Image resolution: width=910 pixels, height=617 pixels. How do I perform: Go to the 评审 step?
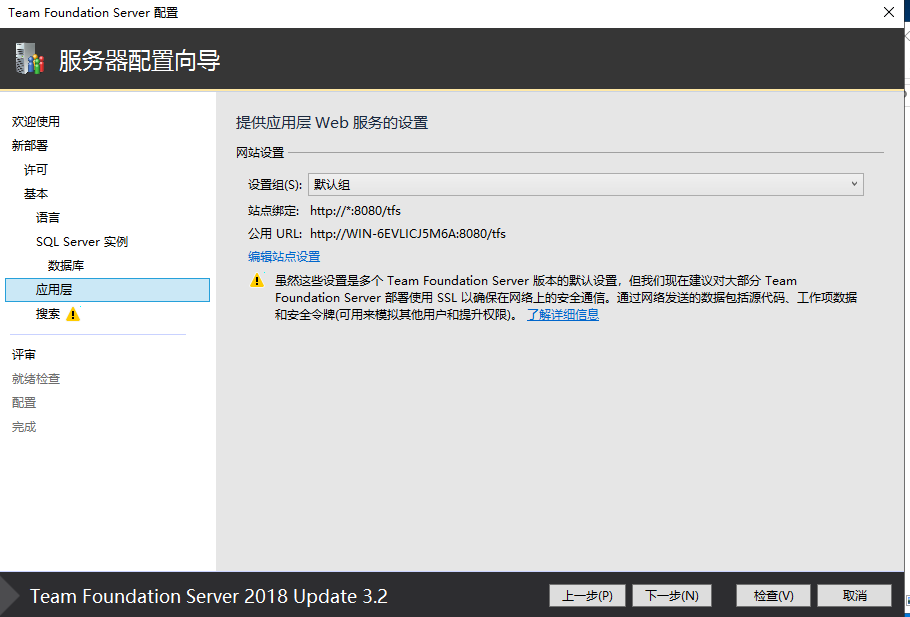pyautogui.click(x=24, y=355)
